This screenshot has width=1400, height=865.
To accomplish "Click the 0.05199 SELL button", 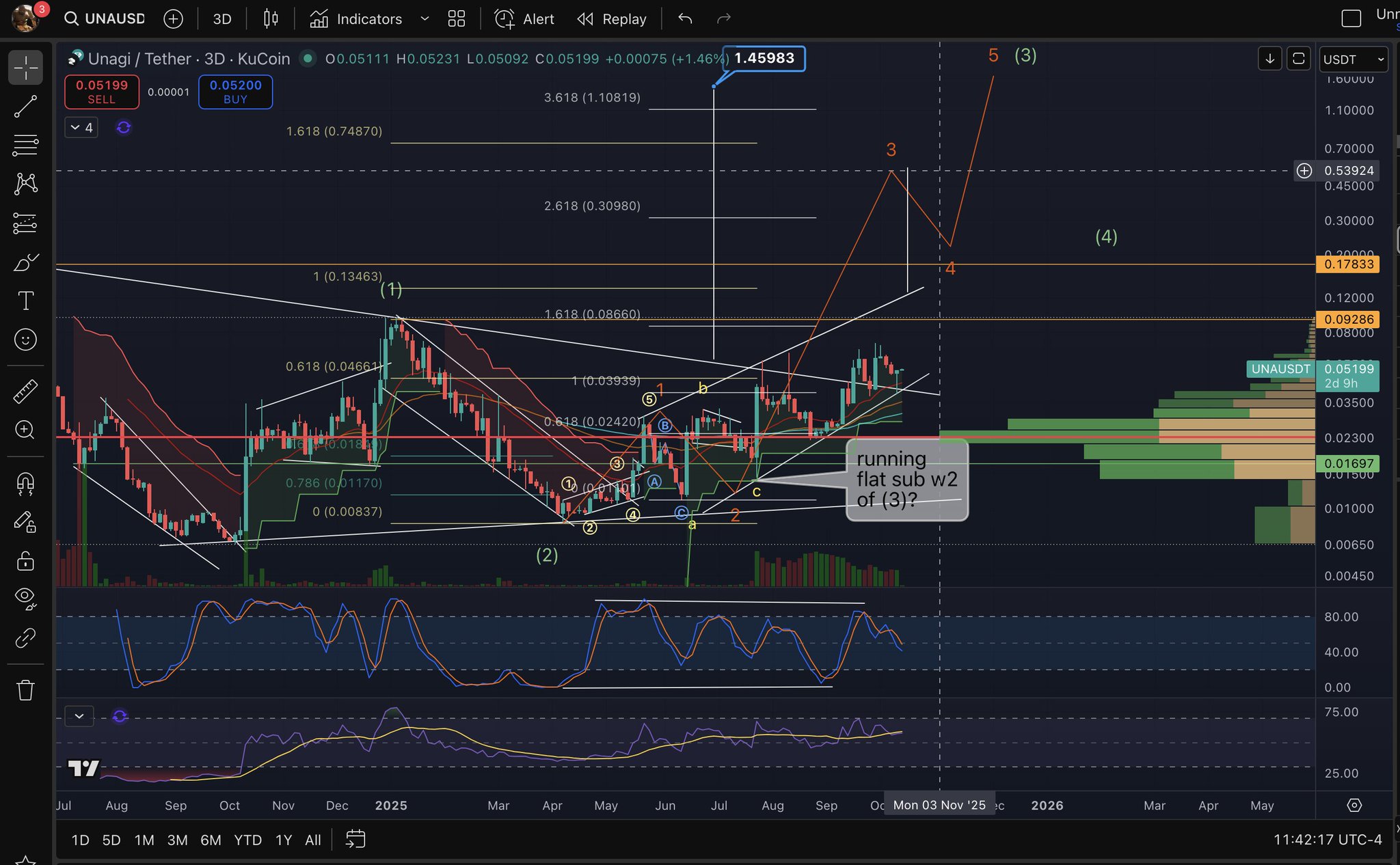I will [x=102, y=92].
